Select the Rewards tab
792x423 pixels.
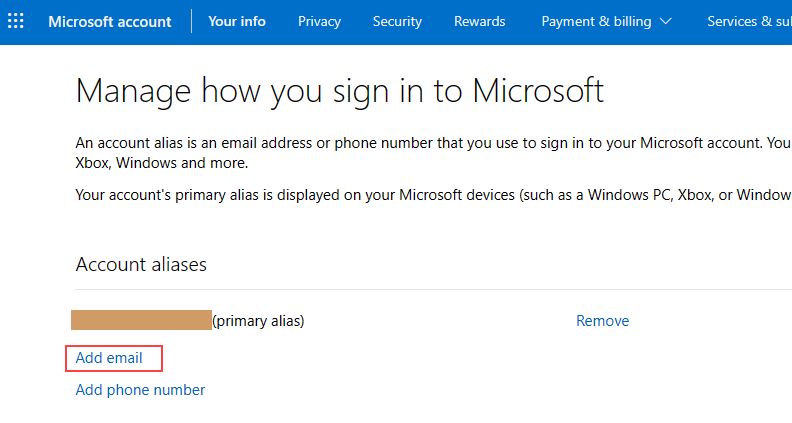coord(479,21)
